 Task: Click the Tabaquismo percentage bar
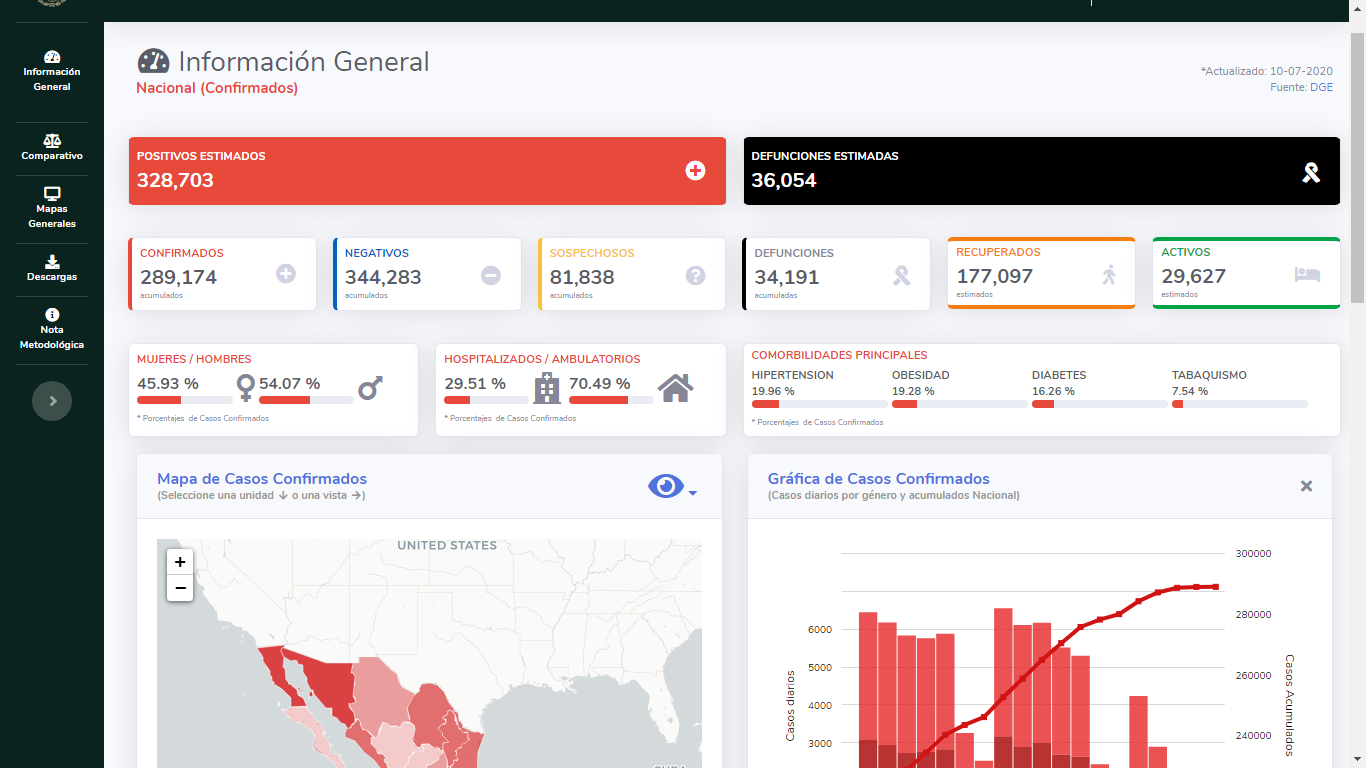pyautogui.click(x=1239, y=404)
